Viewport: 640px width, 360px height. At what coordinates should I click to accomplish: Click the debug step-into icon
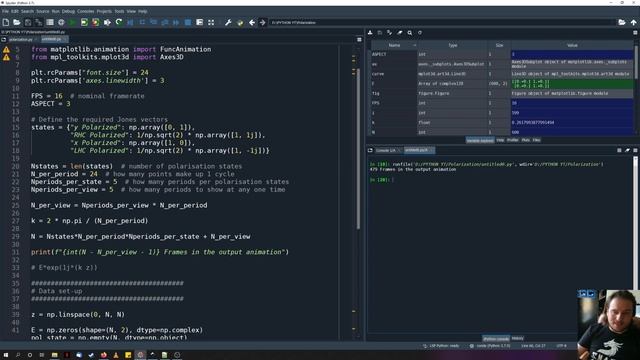click(153, 22)
